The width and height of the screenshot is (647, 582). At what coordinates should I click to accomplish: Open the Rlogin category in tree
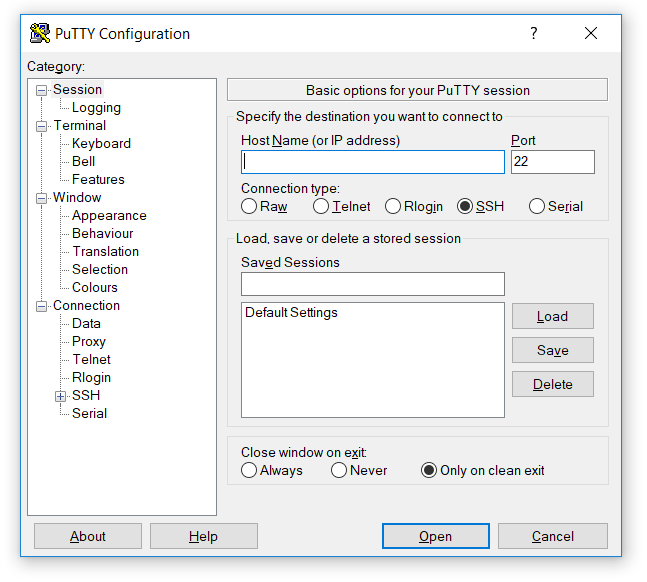pyautogui.click(x=91, y=378)
